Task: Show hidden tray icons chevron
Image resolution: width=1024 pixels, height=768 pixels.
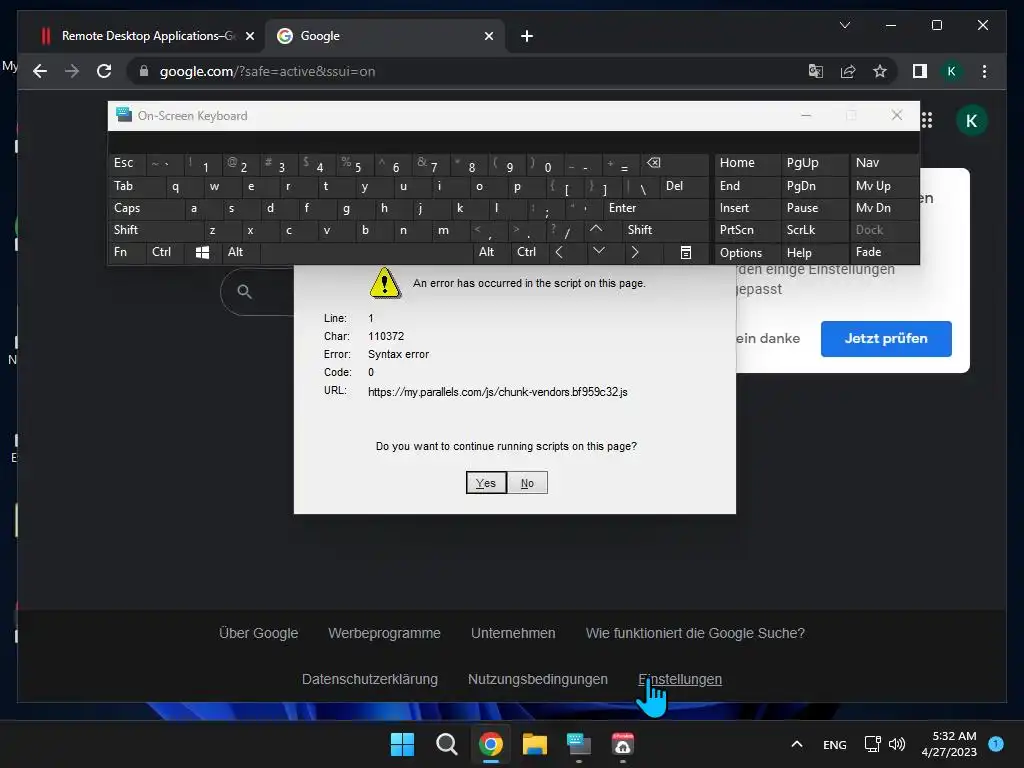Action: [797, 744]
